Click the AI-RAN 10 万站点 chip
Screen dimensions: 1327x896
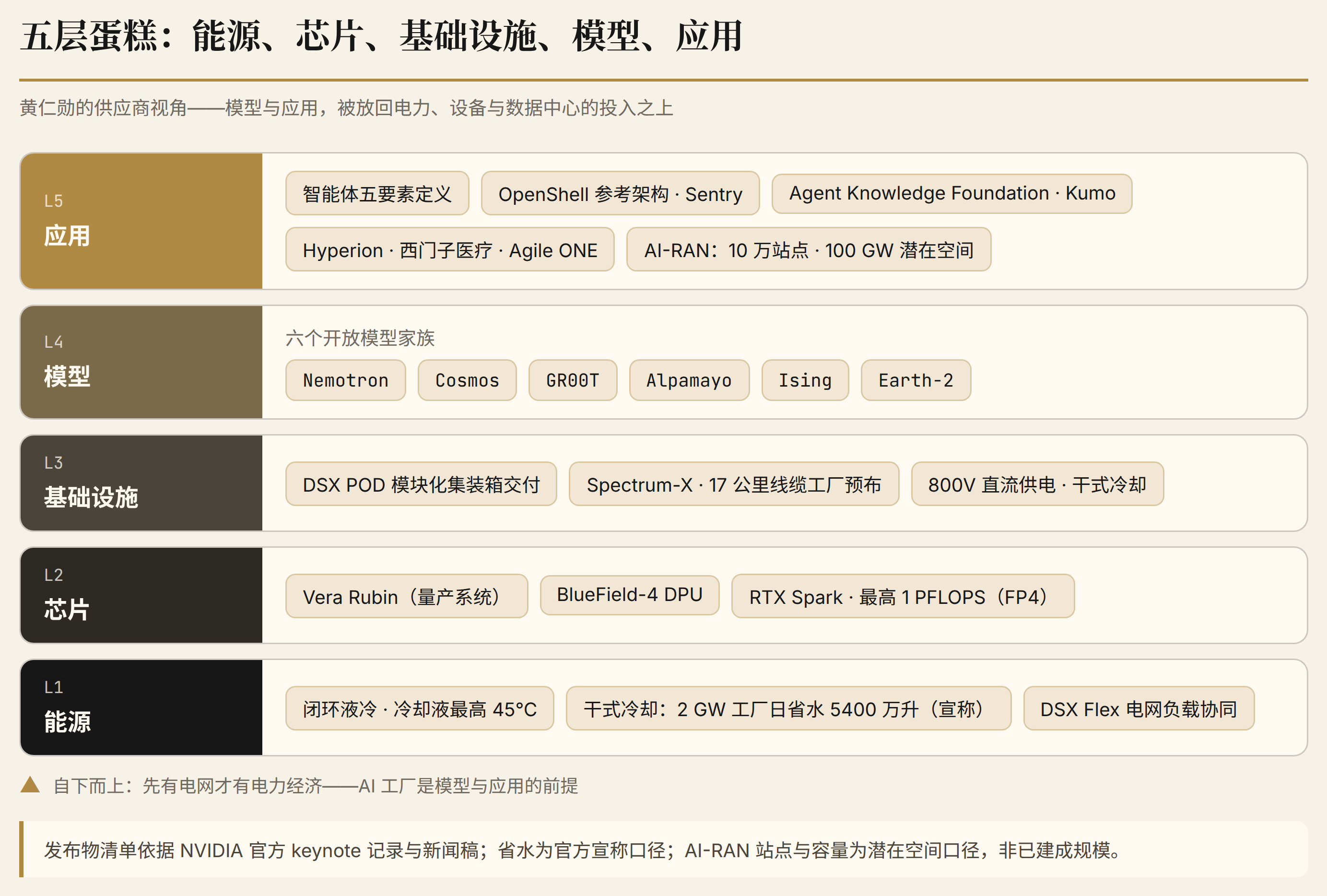pyautogui.click(x=809, y=249)
